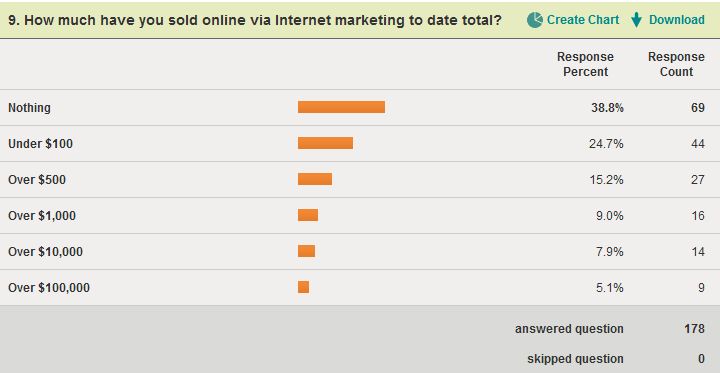The height and width of the screenshot is (373, 720).
Task: Click the Response Count column header
Action: coord(676,64)
